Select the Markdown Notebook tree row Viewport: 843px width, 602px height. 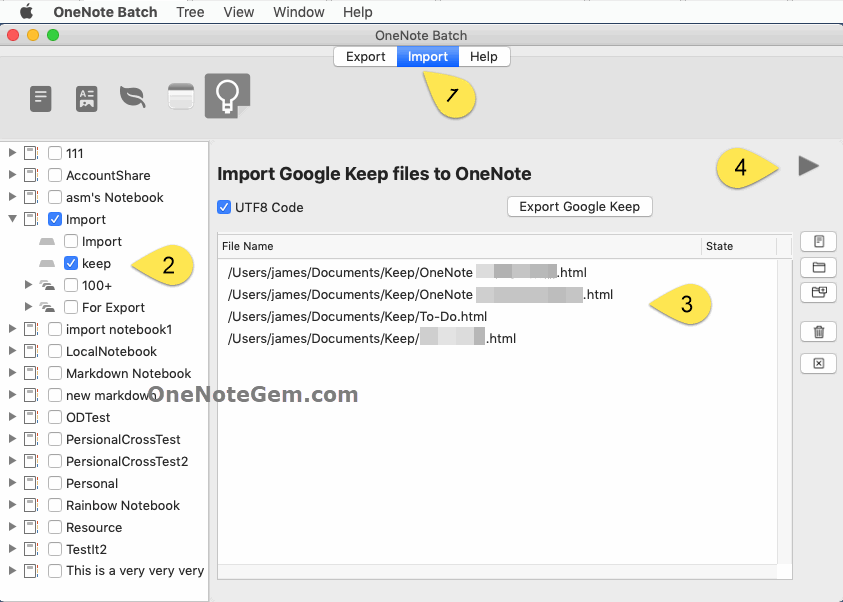(x=104, y=374)
